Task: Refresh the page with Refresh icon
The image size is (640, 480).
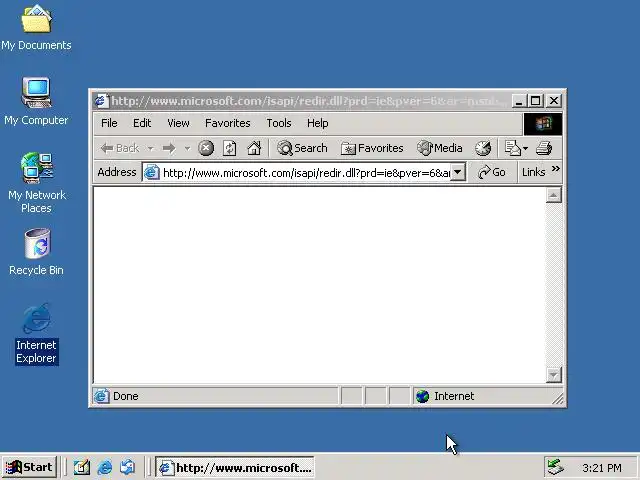Action: [229, 148]
